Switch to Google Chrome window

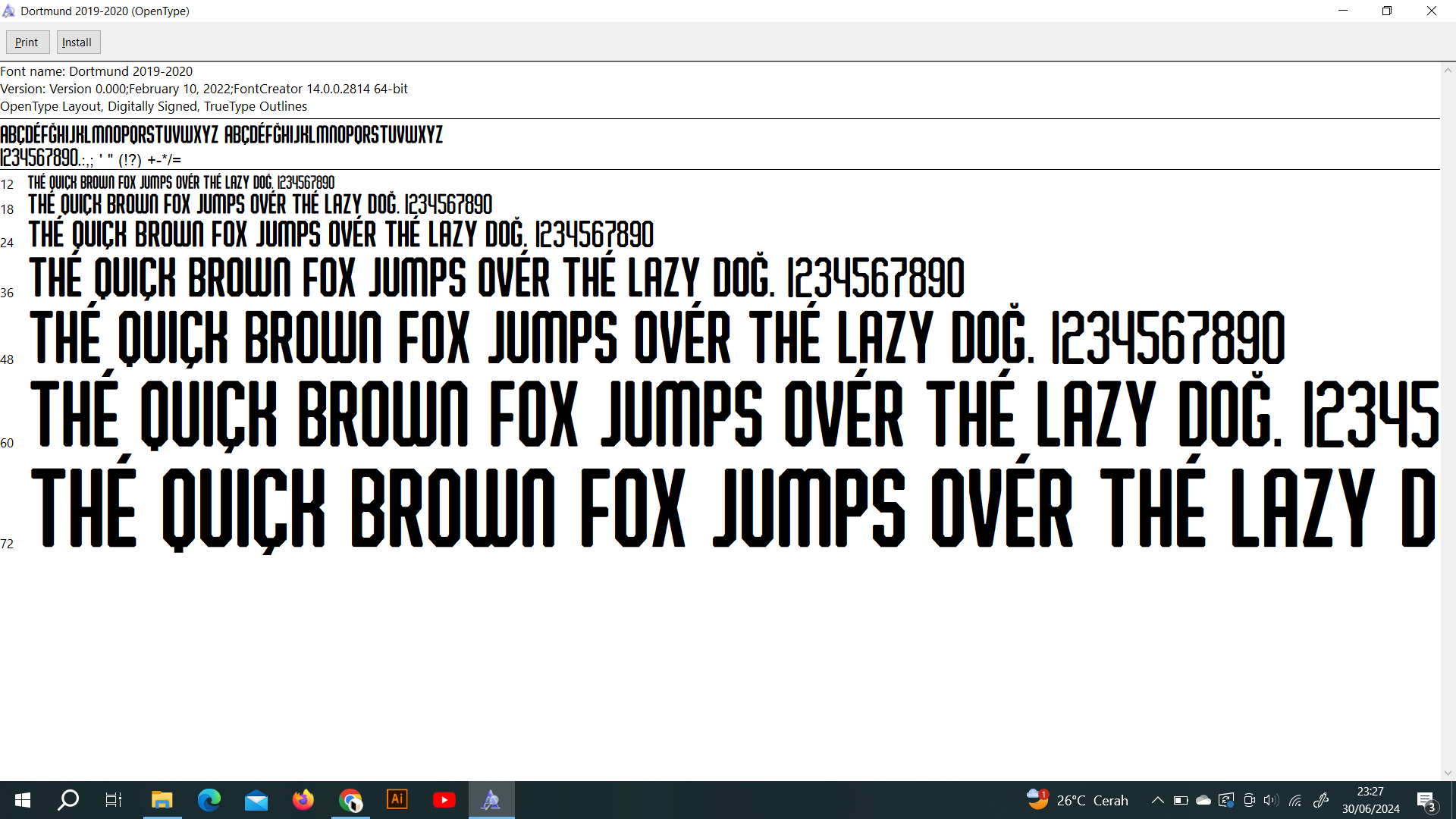click(350, 800)
